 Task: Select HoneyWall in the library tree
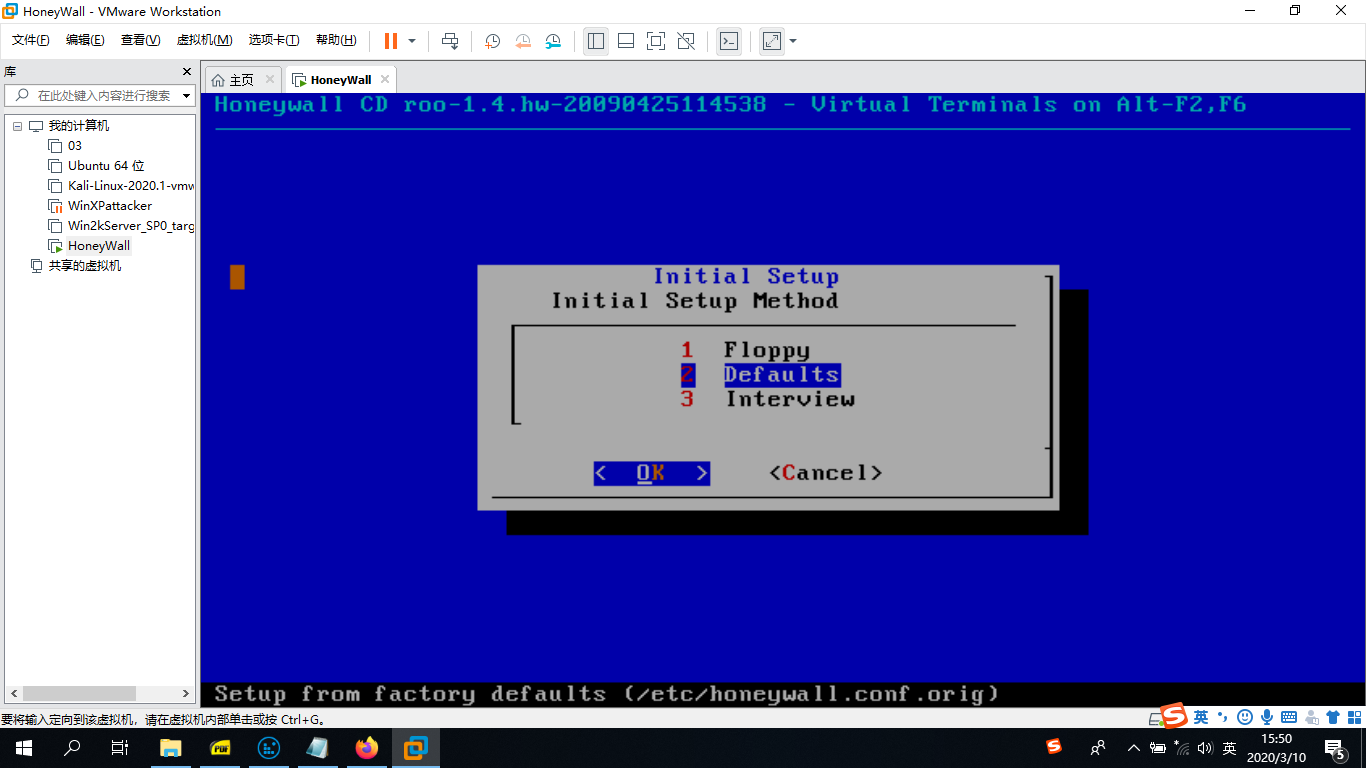[99, 246]
